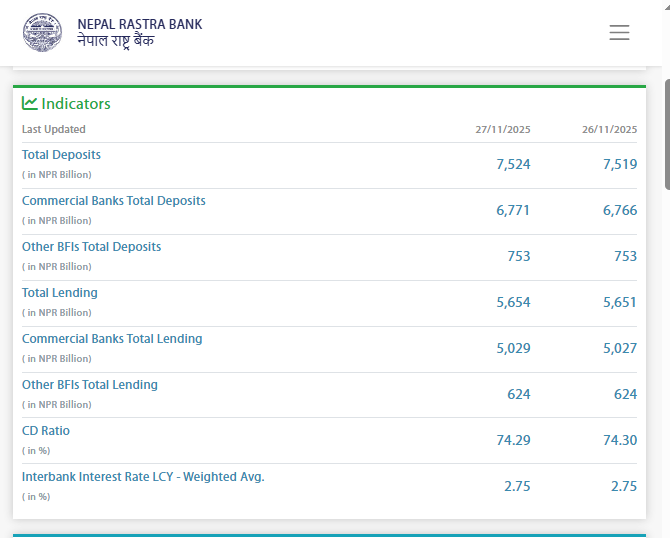Click CD Ratio value 74.30

pos(620,440)
